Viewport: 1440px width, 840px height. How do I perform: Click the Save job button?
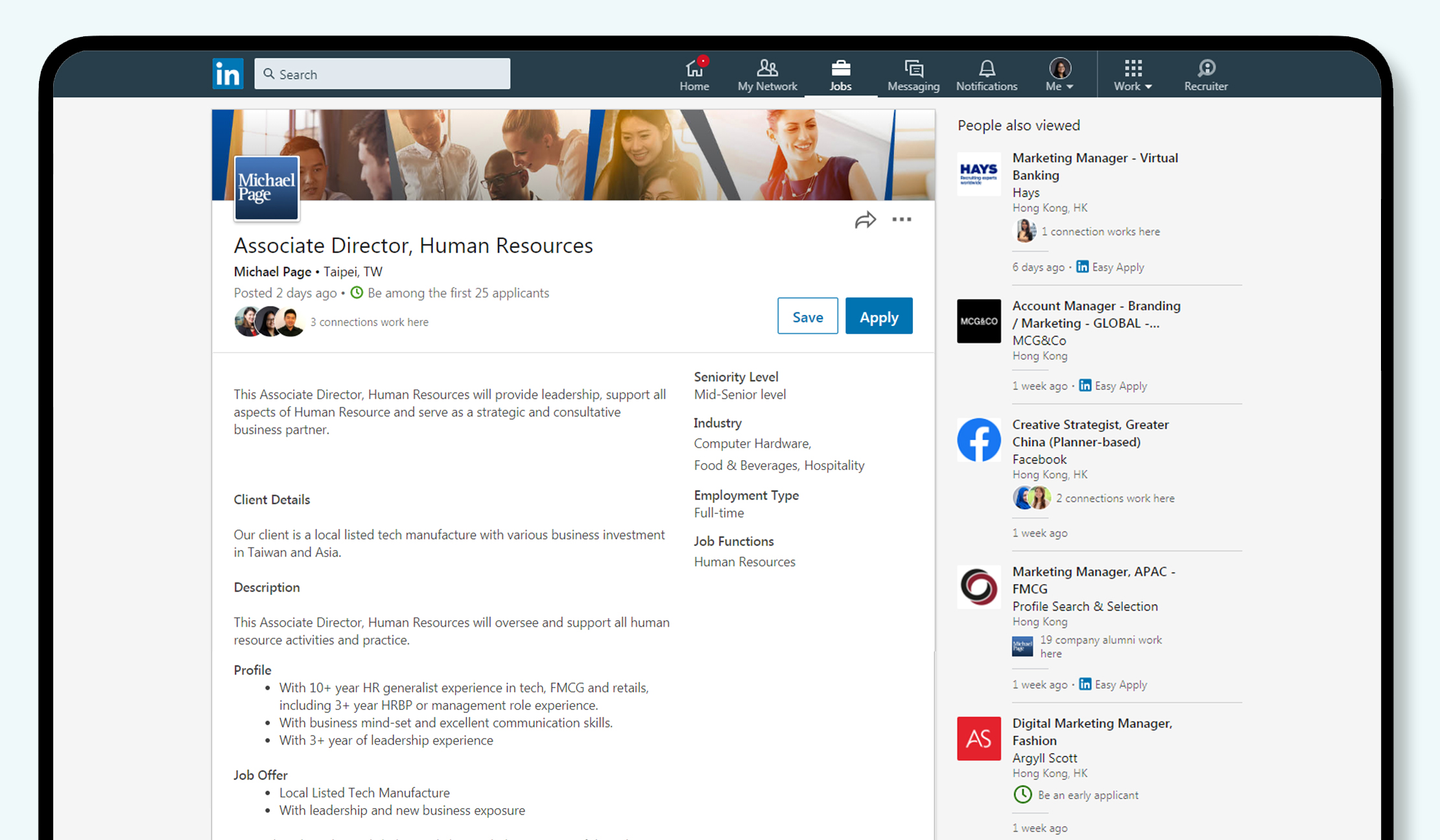pyautogui.click(x=808, y=316)
